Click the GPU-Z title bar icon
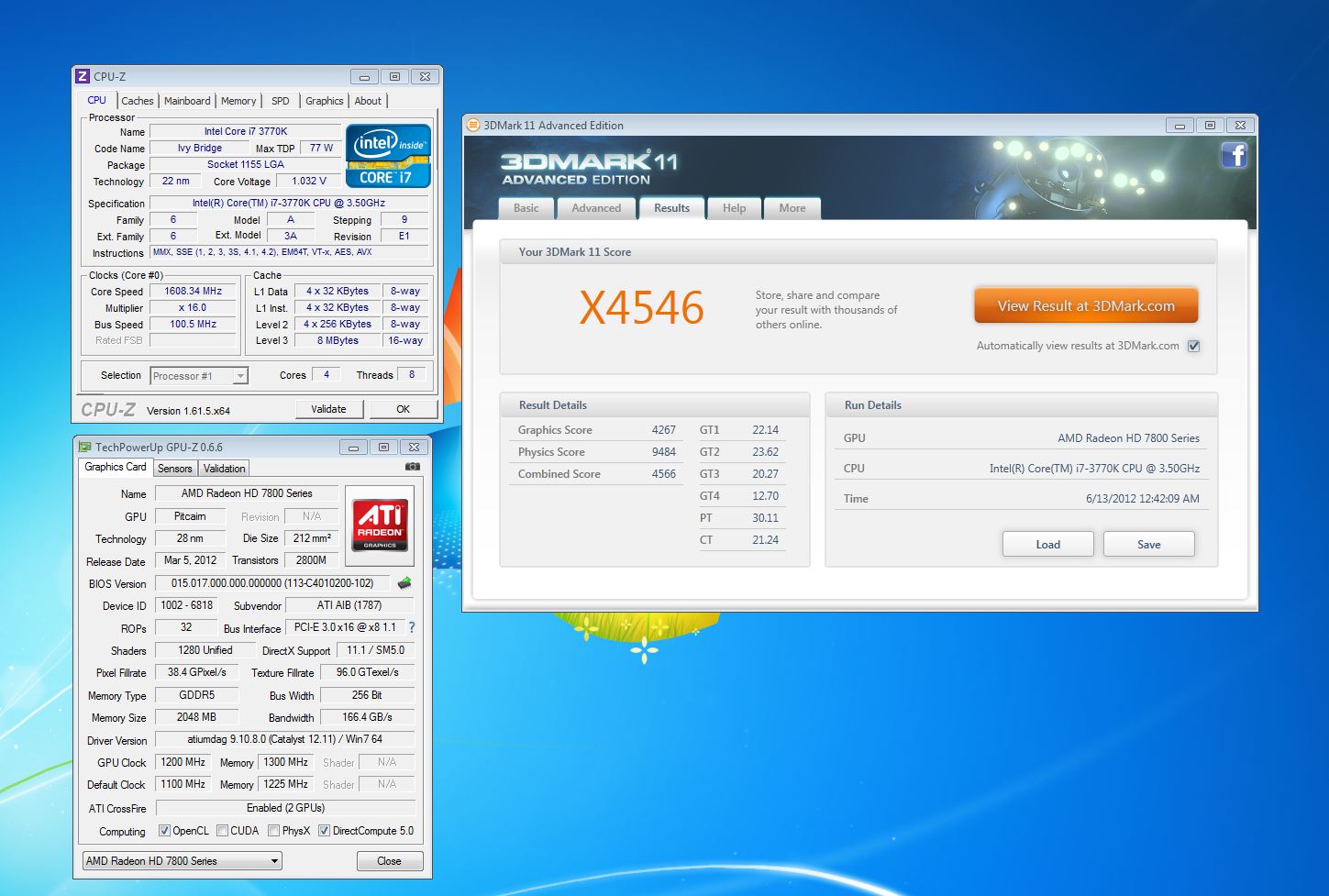1329x896 pixels. point(85,448)
